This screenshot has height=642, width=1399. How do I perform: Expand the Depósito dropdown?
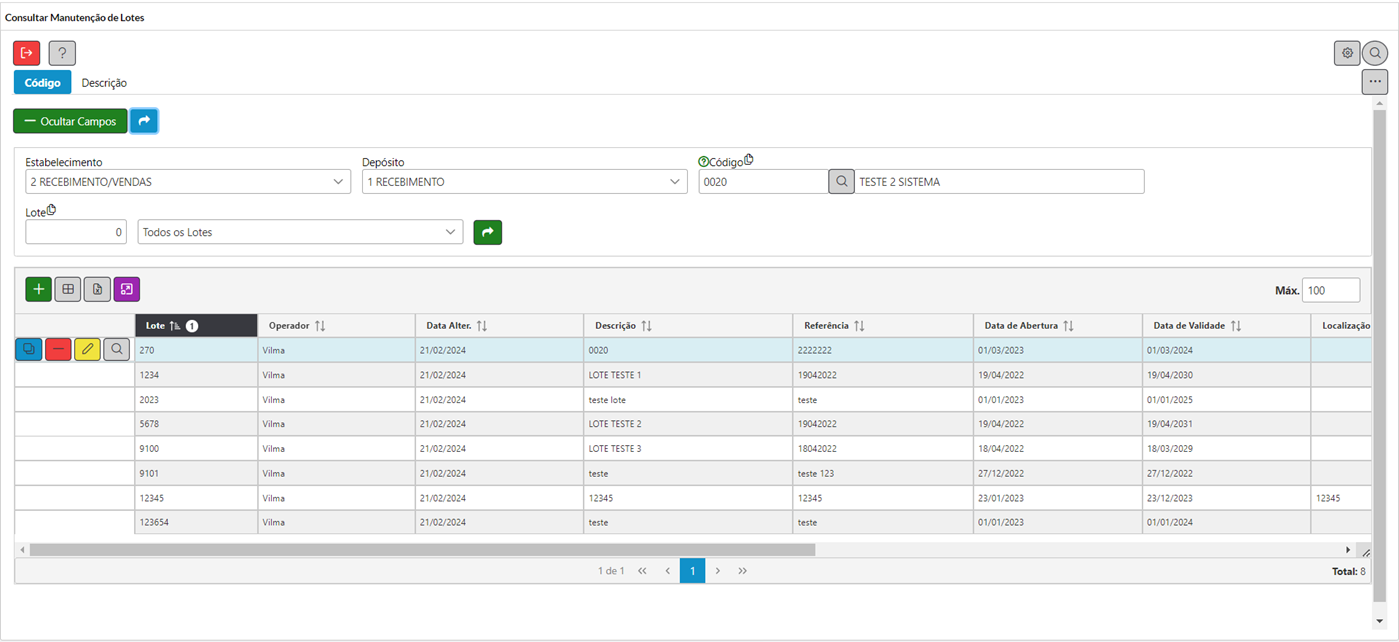point(524,182)
